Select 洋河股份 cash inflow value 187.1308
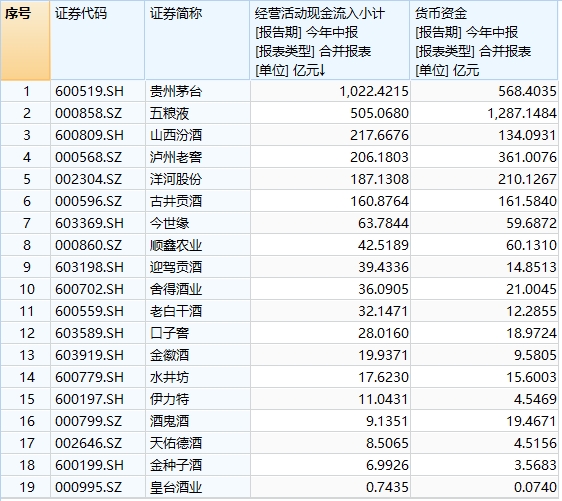The height and width of the screenshot is (501, 562). pyautogui.click(x=379, y=179)
